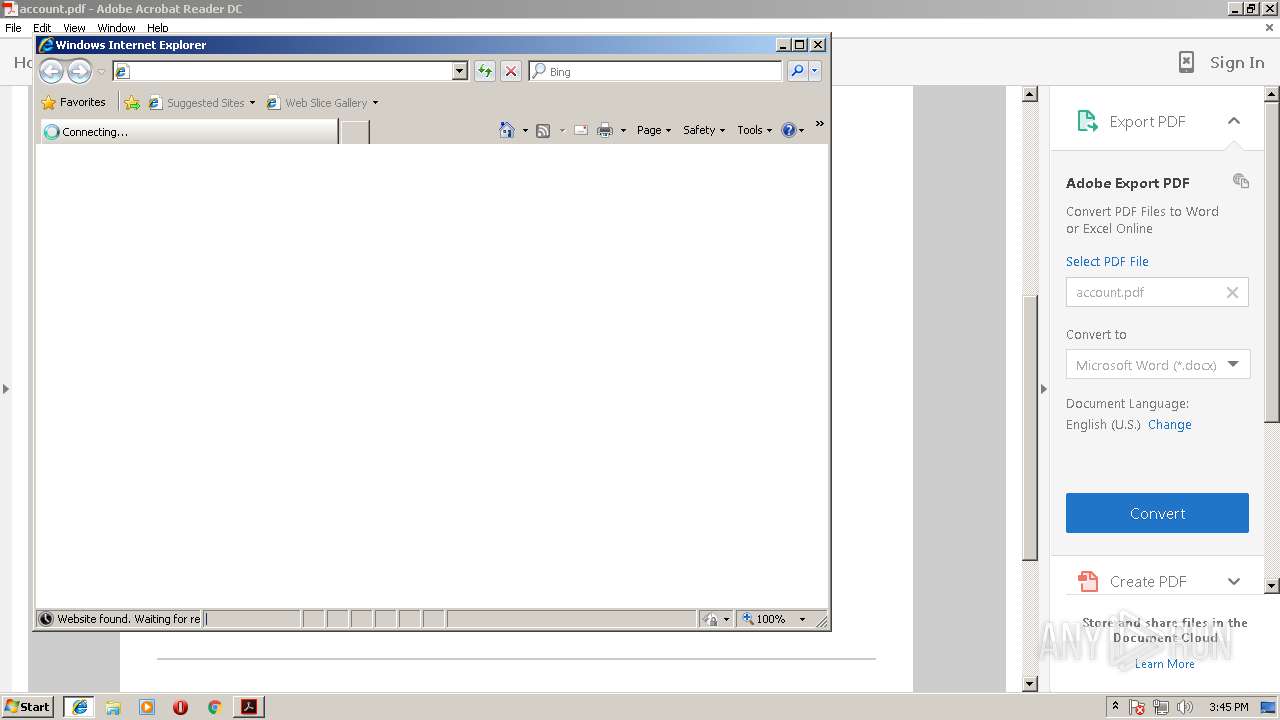Open Google Chrome from the taskbar
This screenshot has width=1280, height=720.
214,707
